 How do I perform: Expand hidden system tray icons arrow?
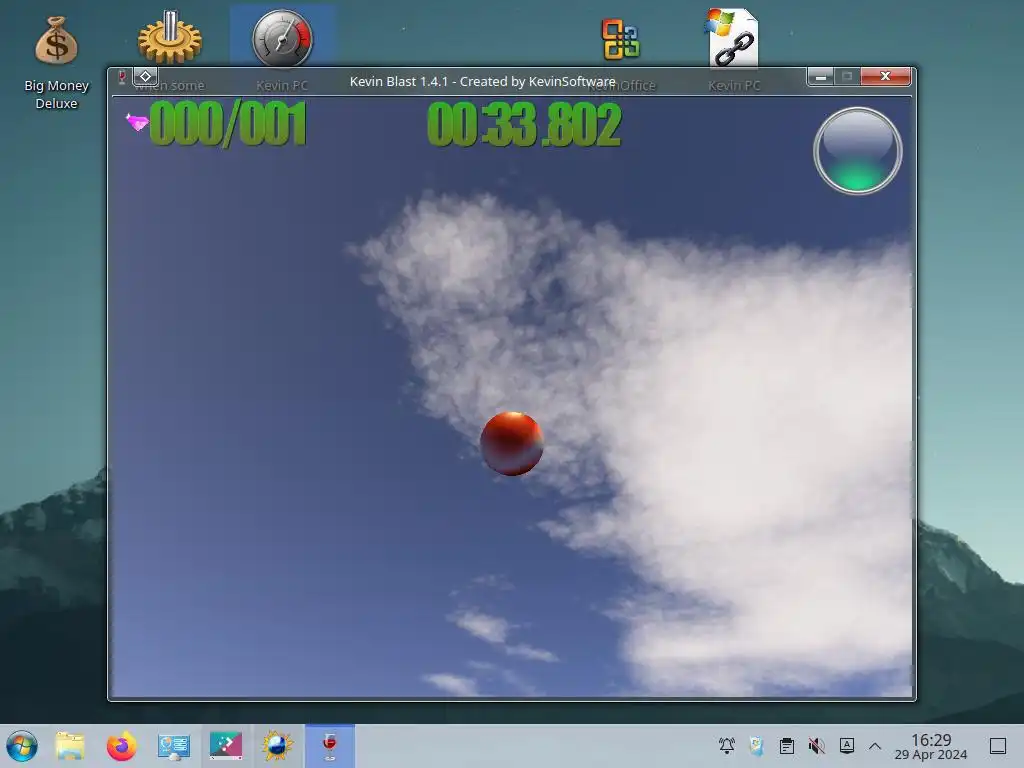tap(875, 745)
